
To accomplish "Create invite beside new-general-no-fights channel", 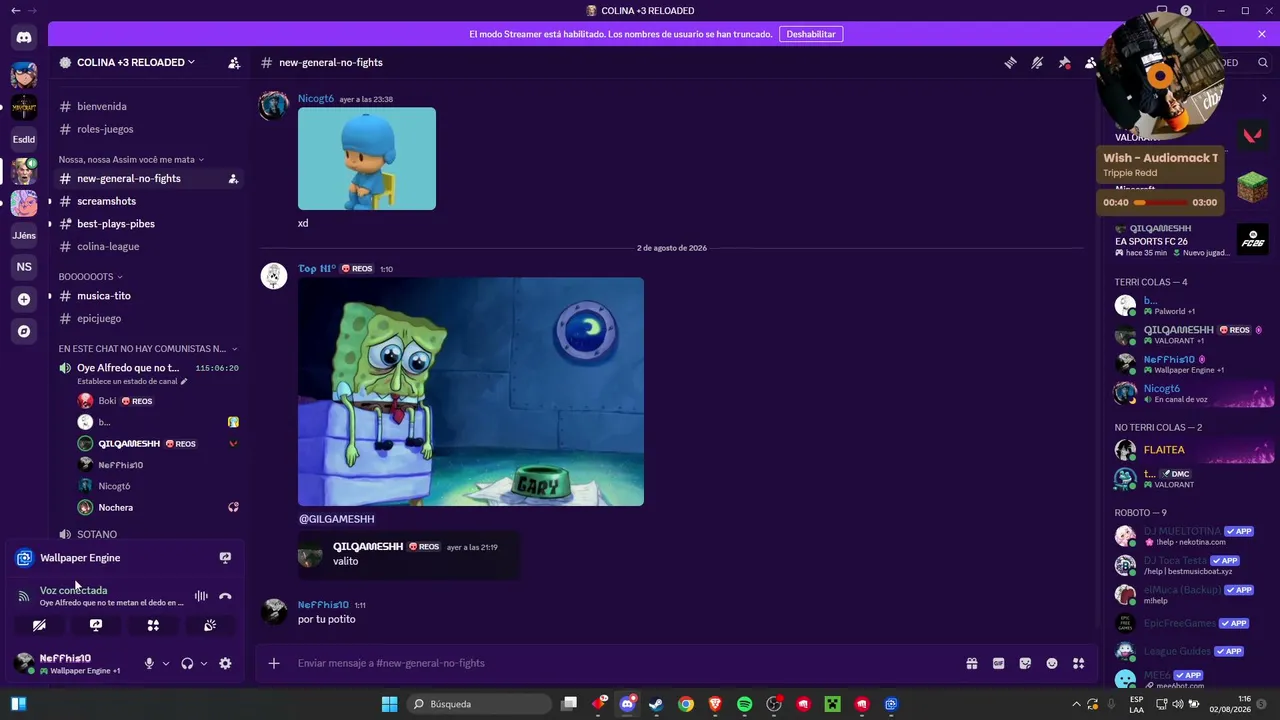I will click(x=233, y=179).
